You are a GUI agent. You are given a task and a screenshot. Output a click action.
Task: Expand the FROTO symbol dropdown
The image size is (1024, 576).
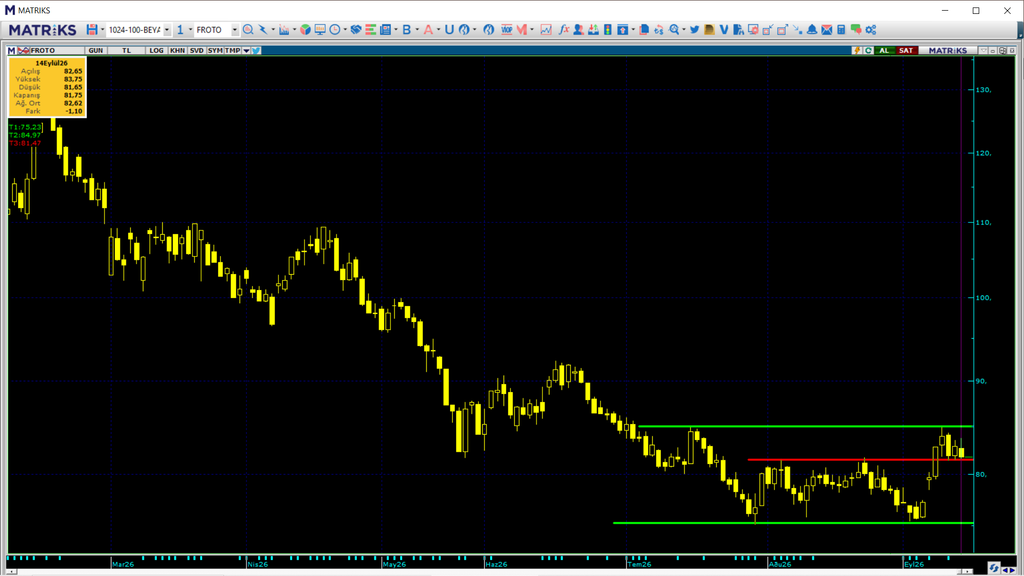(235, 30)
